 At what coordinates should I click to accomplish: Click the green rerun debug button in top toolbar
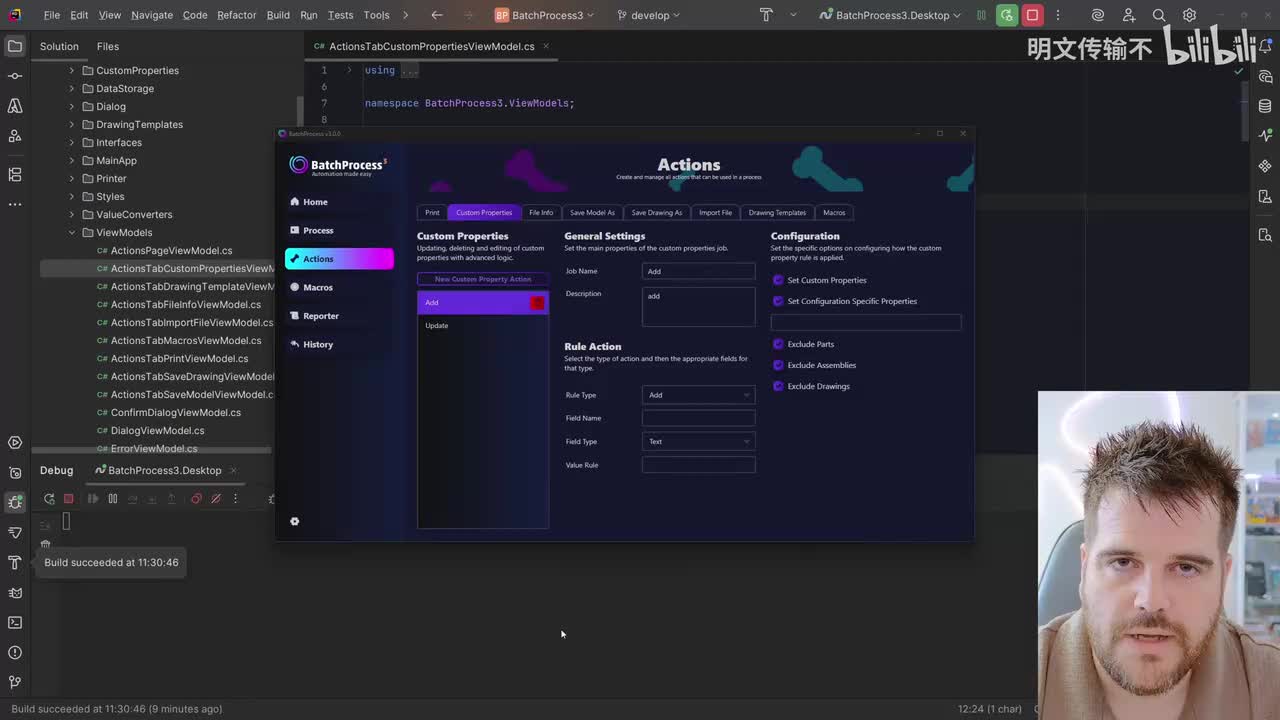point(1007,15)
